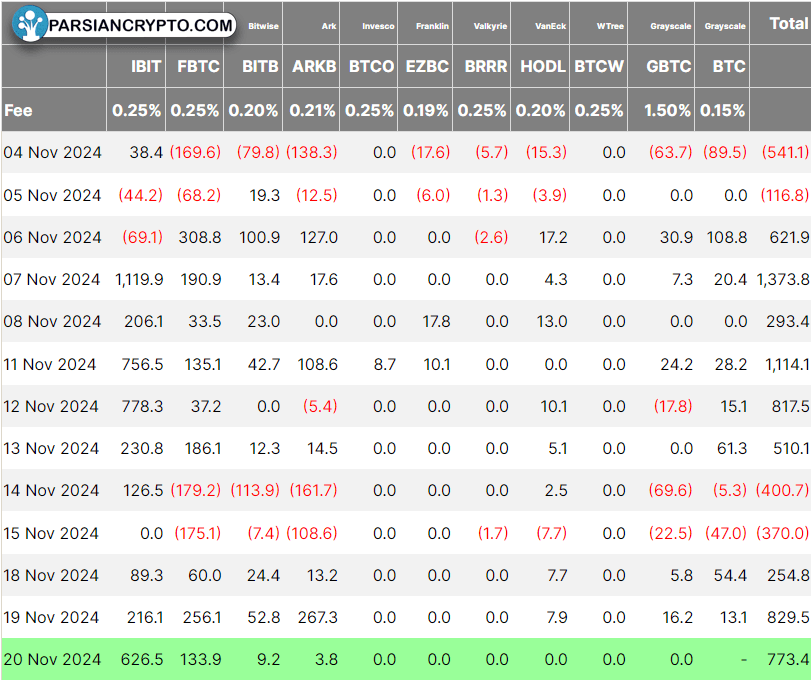Select the highlighted 20 Nov 2024 date
Image resolution: width=811 pixels, height=680 pixels.
(52, 659)
